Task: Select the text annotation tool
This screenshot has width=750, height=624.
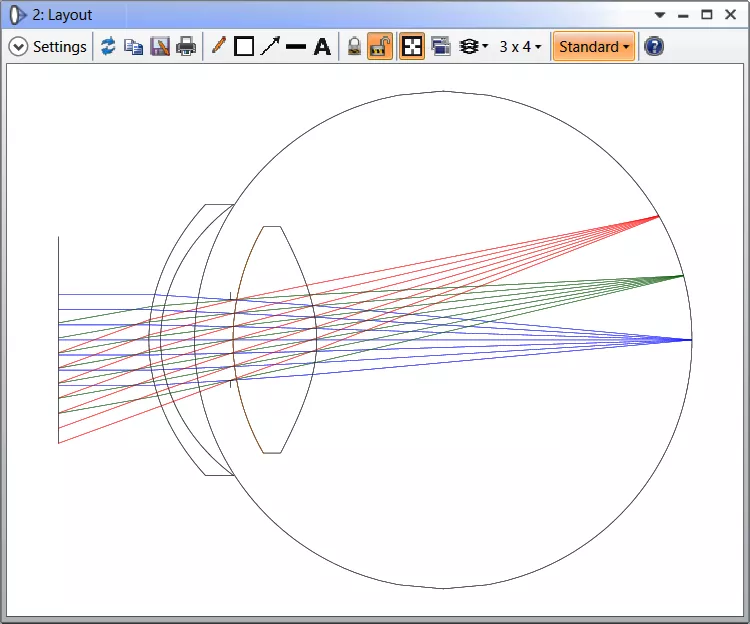Action: 322,47
